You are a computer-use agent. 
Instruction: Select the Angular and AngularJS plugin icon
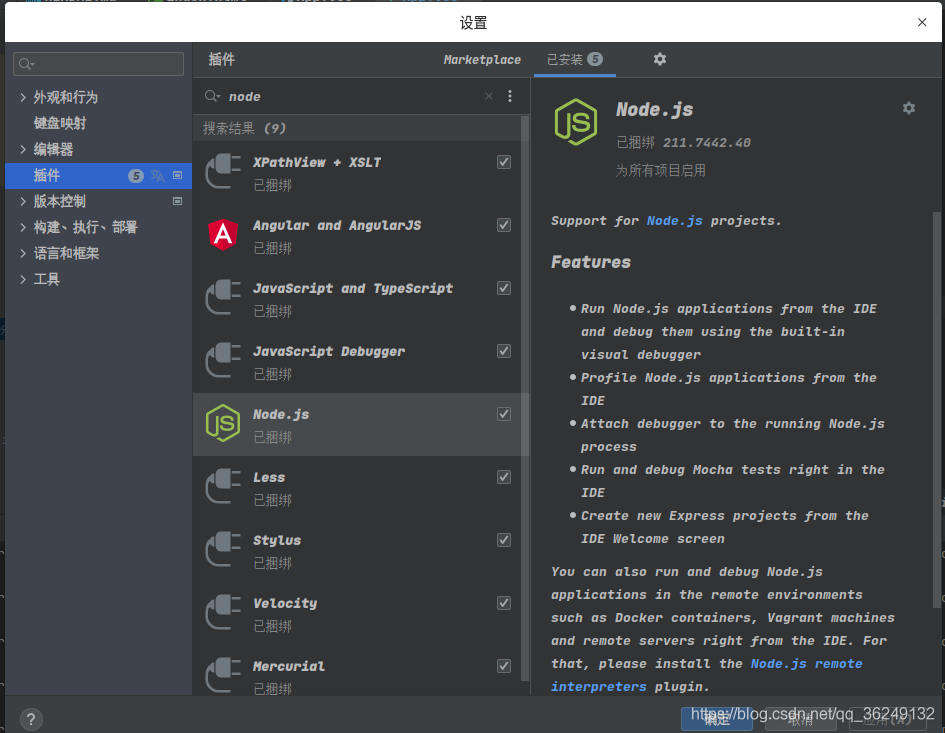click(222, 236)
